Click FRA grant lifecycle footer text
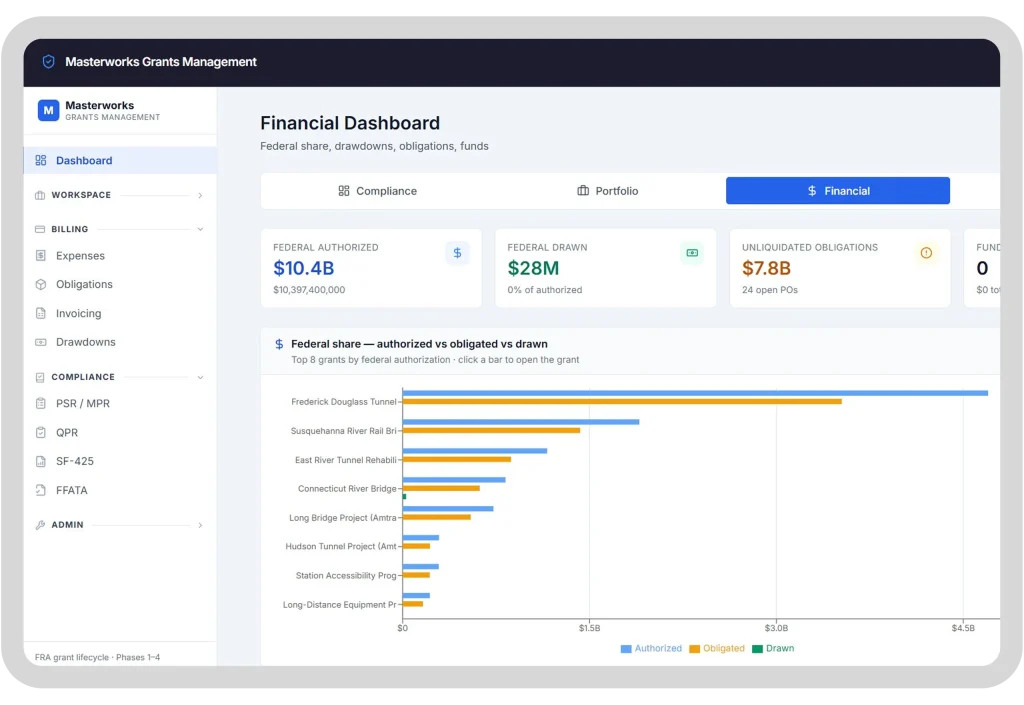 click(x=97, y=657)
